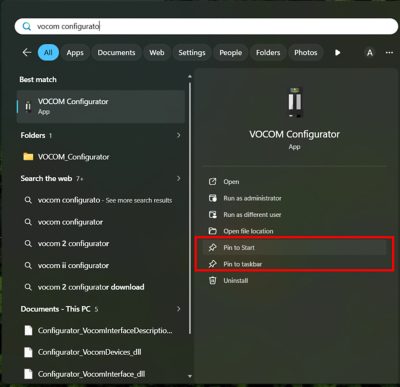Choose Pin to Start
This screenshot has height=387, width=400.
(x=295, y=247)
